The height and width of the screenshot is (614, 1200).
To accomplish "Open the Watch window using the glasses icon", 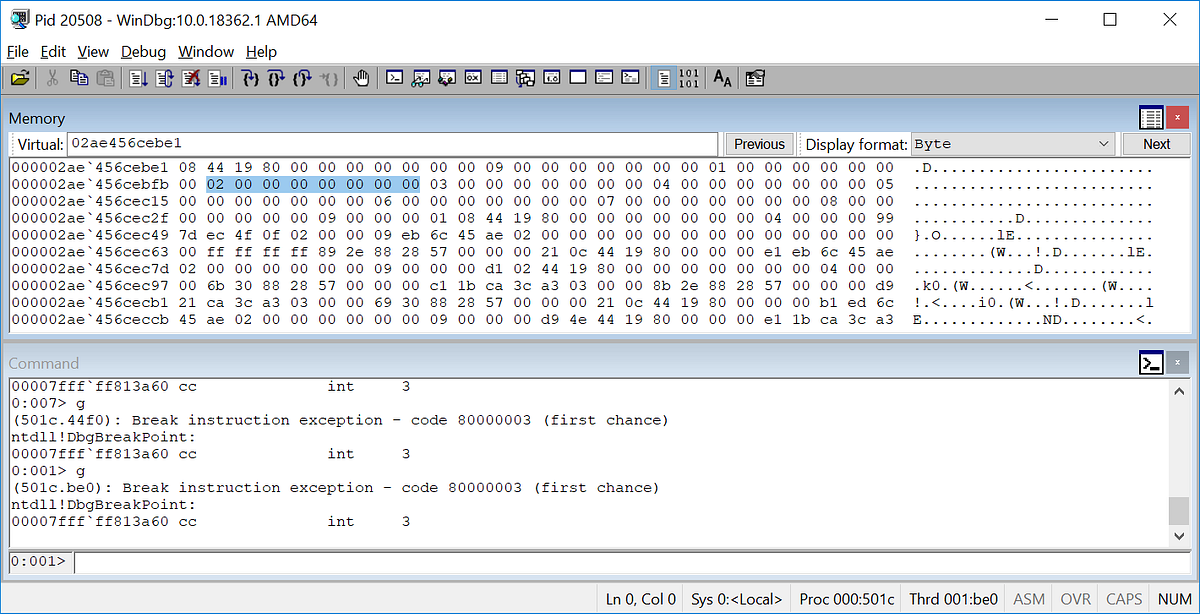I will [x=420, y=77].
